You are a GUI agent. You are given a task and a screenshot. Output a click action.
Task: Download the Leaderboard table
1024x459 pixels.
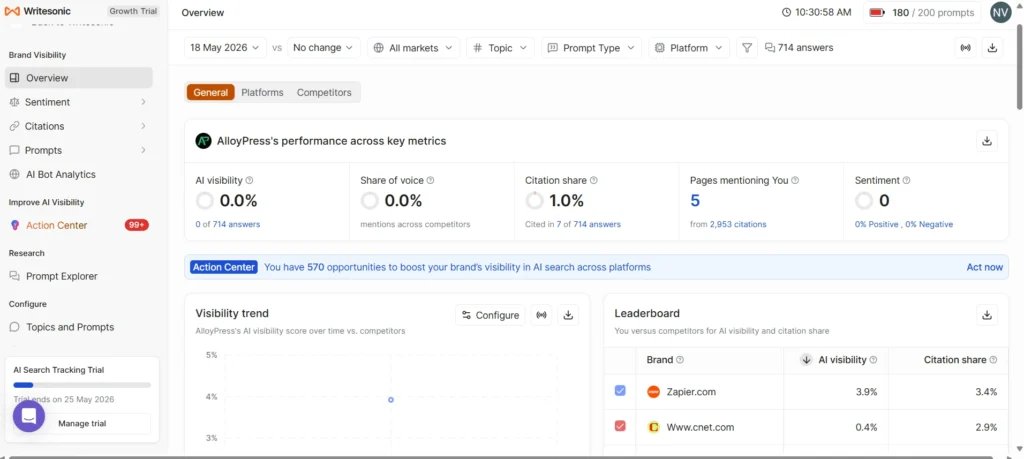(987, 315)
